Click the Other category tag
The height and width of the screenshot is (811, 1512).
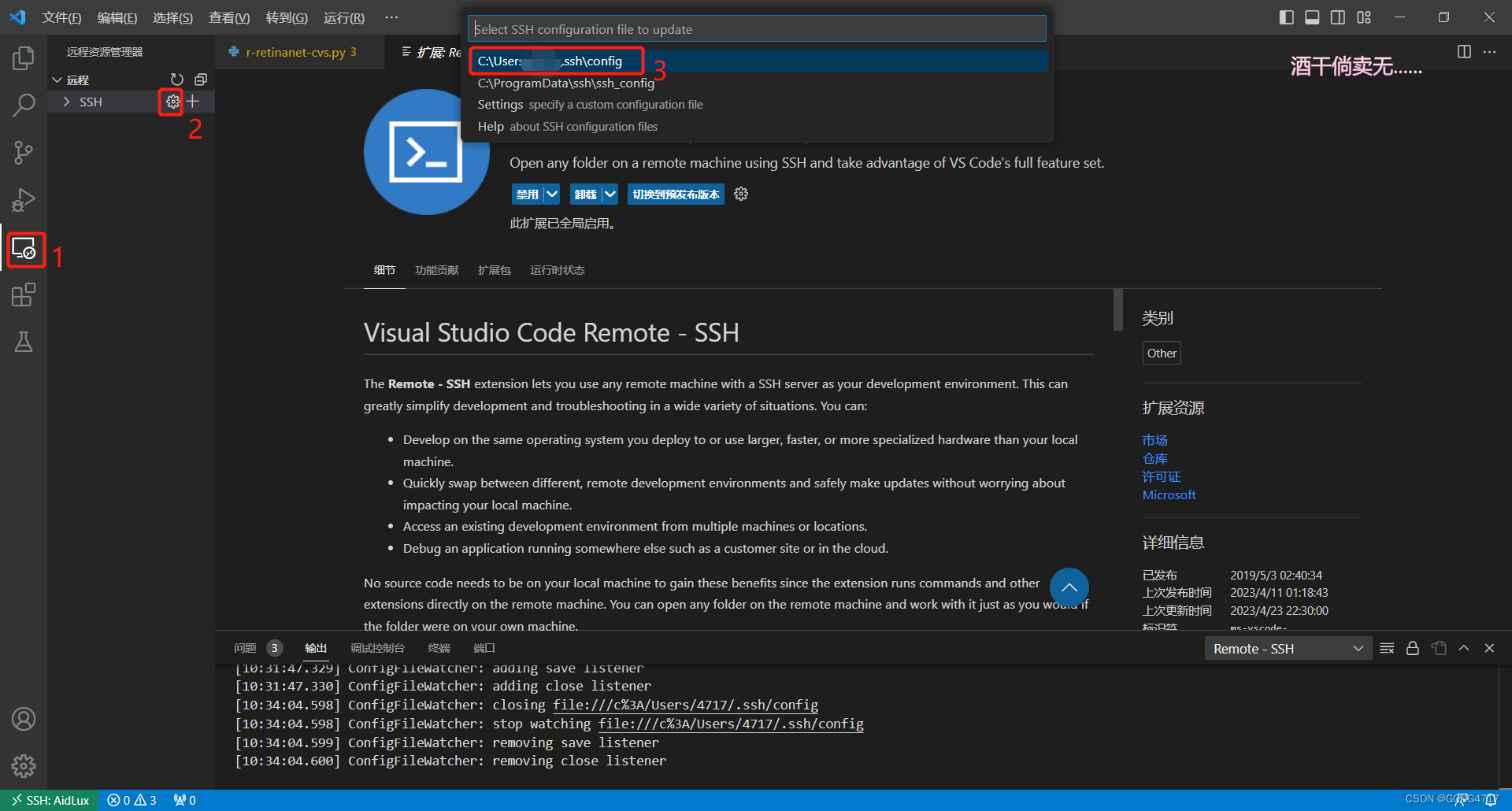tap(1162, 353)
